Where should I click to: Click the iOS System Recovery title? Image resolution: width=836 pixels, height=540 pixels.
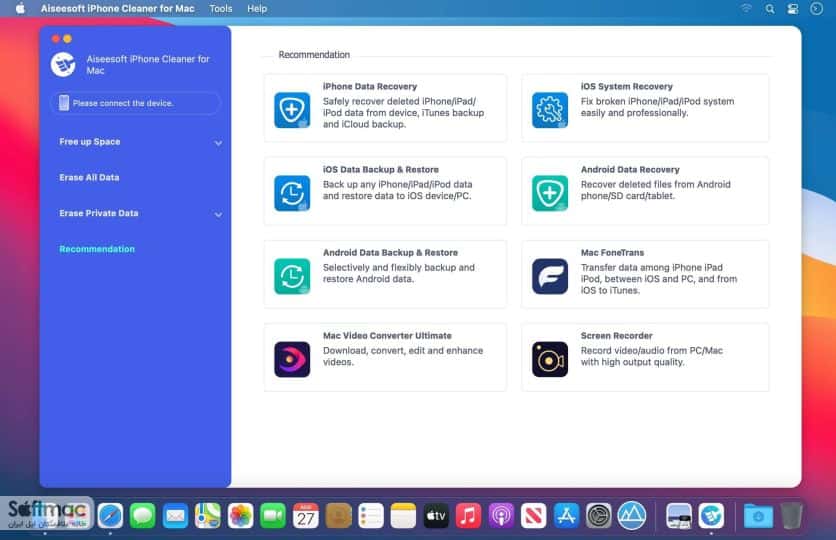coord(626,86)
